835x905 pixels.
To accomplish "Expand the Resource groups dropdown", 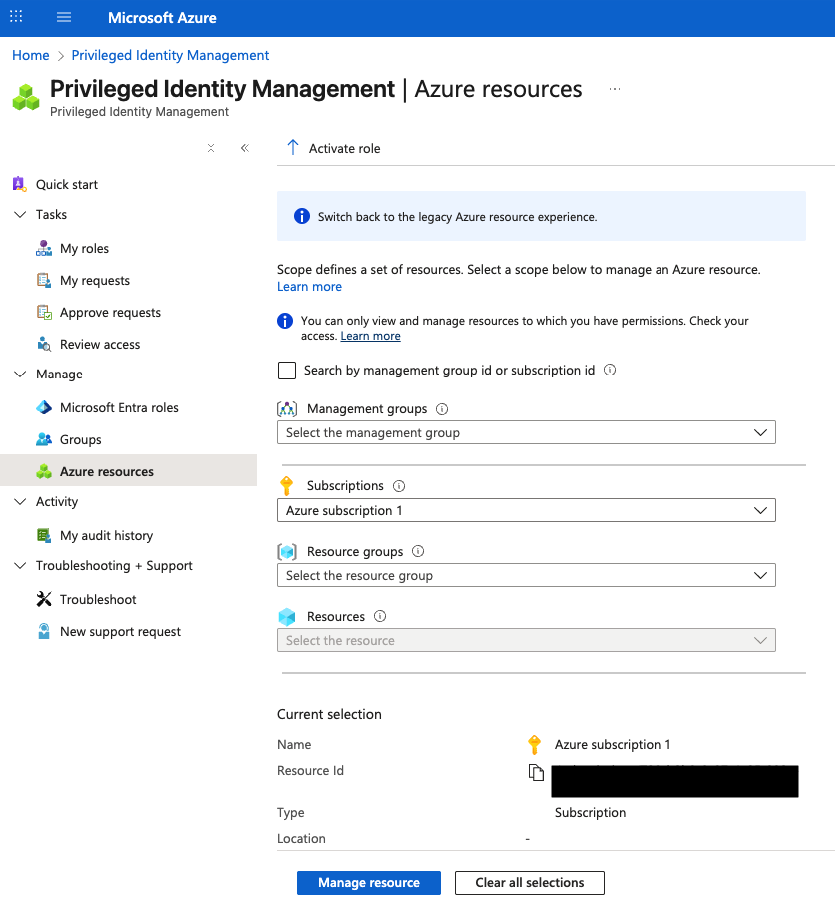I will [x=526, y=576].
